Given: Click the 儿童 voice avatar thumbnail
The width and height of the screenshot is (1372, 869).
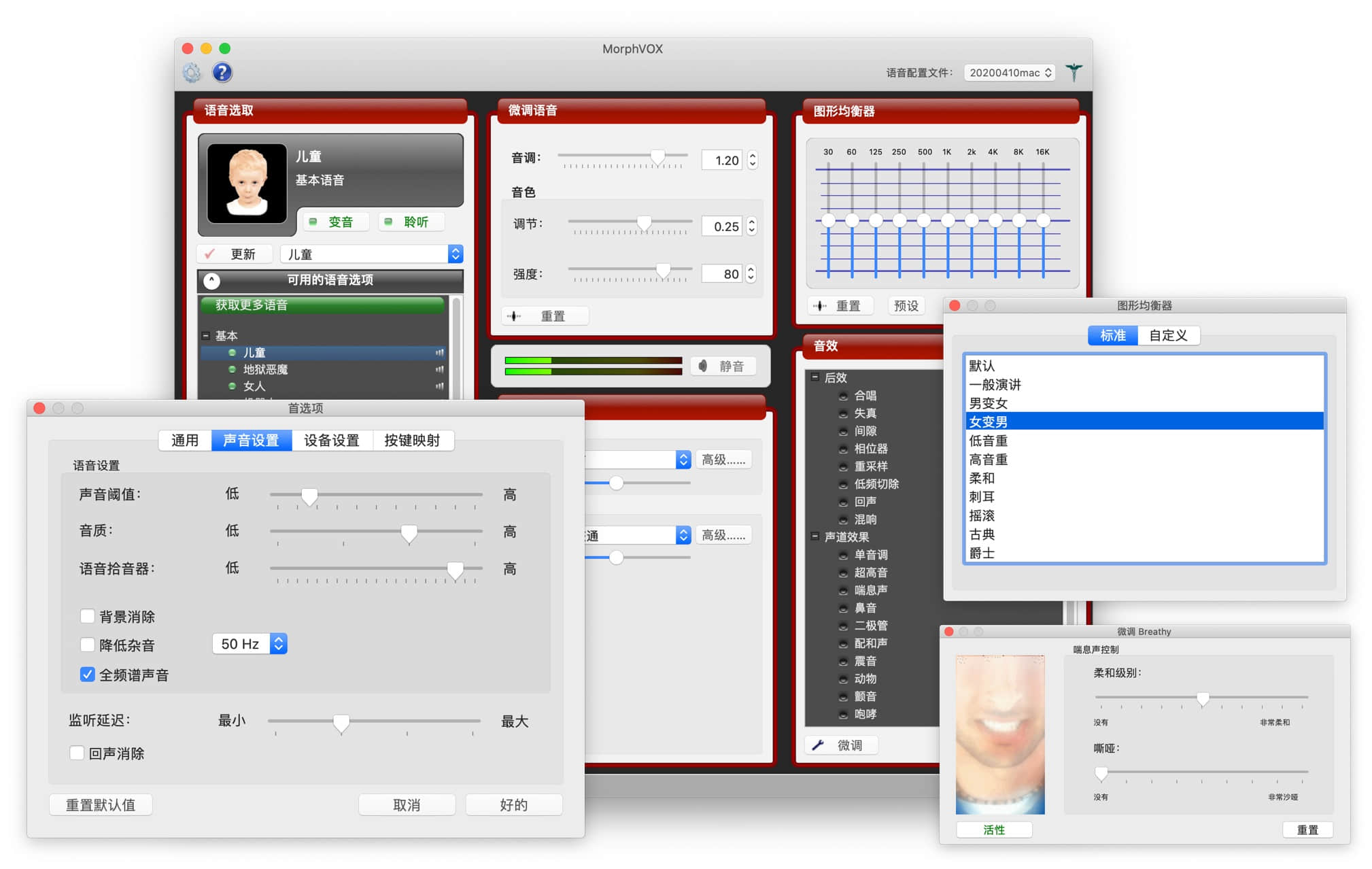Looking at the screenshot, I should coord(247,183).
